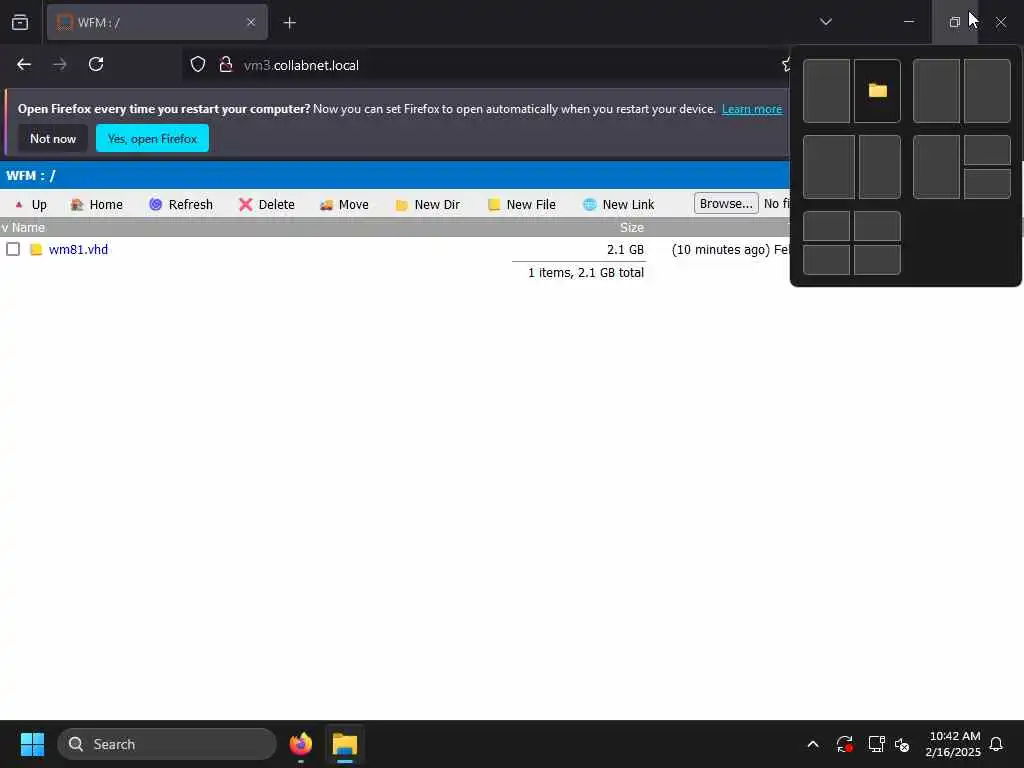Go back using the browser back arrow

[24, 65]
